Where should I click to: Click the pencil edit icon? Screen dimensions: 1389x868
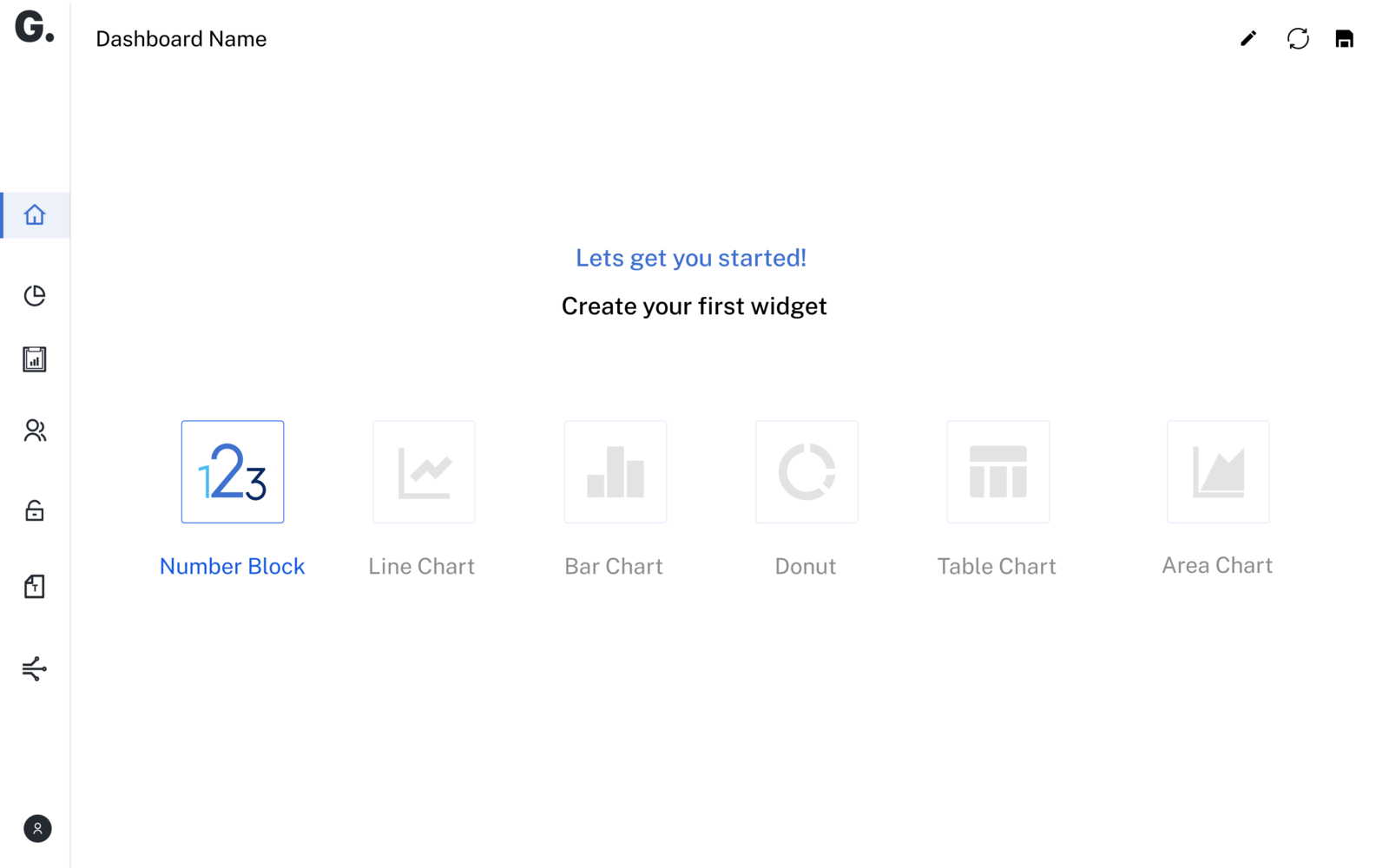click(1248, 38)
